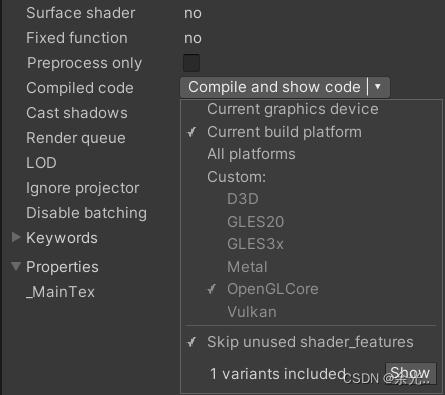Open the dropdown arrow beside Compile and show code
445x395 pixels.
(x=378, y=87)
